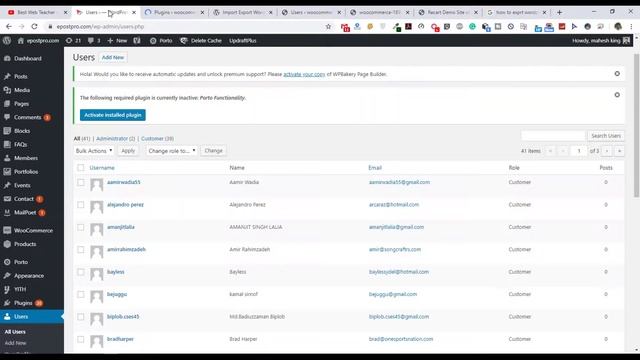Switch to Import Export browser tab
Image resolution: width=640 pixels, height=360 pixels.
click(242, 12)
